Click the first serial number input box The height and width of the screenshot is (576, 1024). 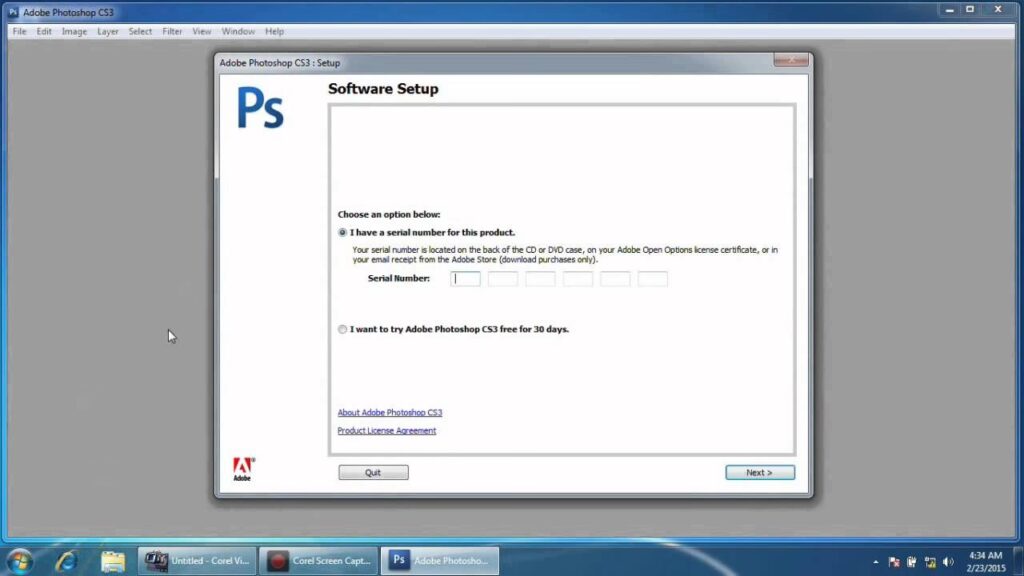465,279
